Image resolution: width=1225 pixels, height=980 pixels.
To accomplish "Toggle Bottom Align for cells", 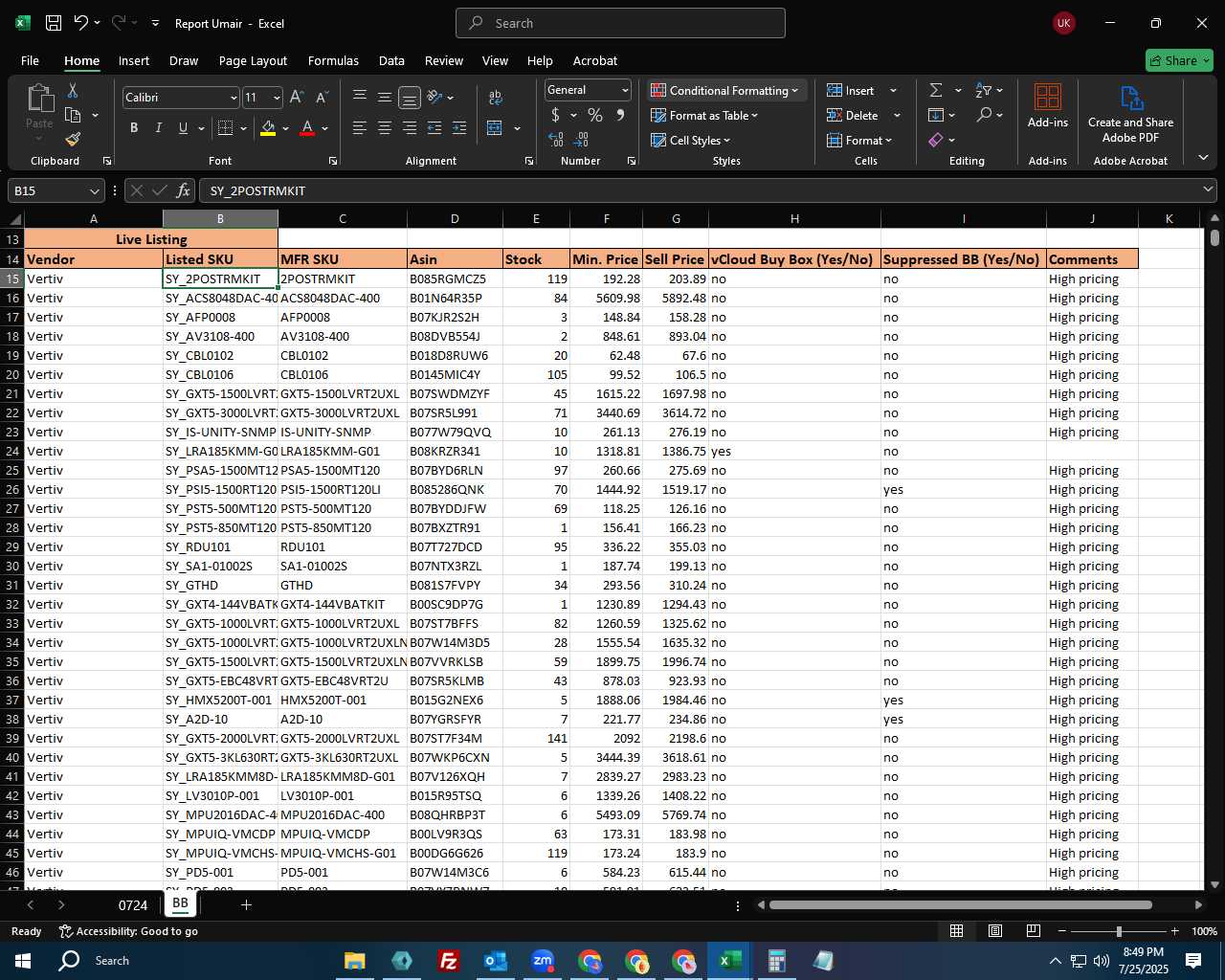I will [x=410, y=98].
